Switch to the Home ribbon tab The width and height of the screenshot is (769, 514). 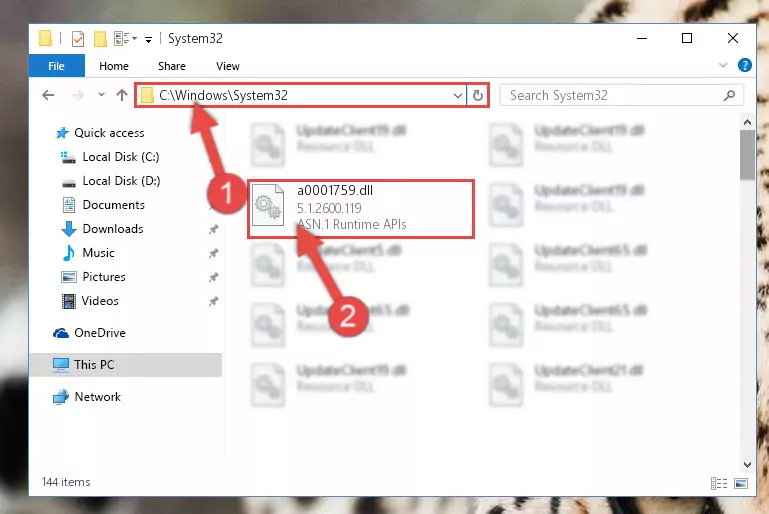114,66
